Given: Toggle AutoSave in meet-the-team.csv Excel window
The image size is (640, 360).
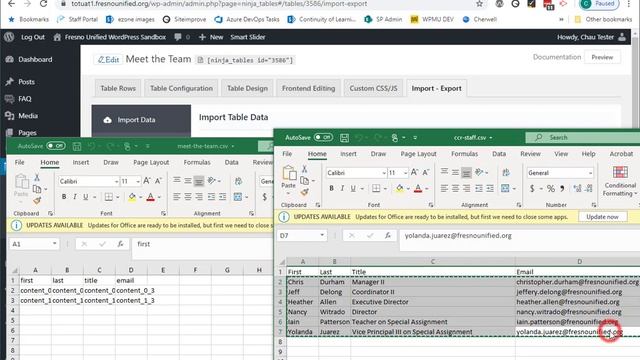Looking at the screenshot, I should click(56, 146).
